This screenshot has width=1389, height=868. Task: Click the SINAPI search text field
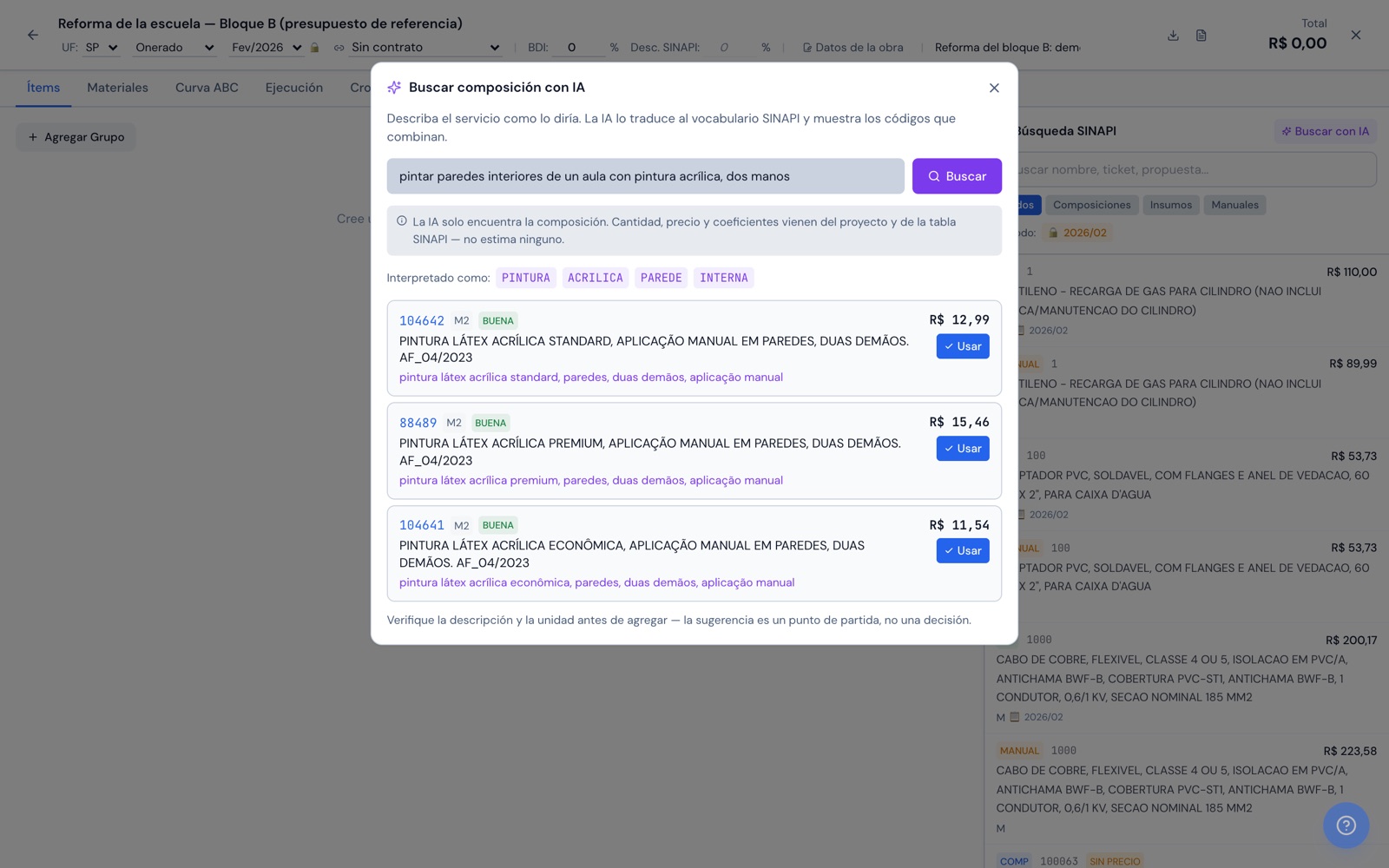1196,169
